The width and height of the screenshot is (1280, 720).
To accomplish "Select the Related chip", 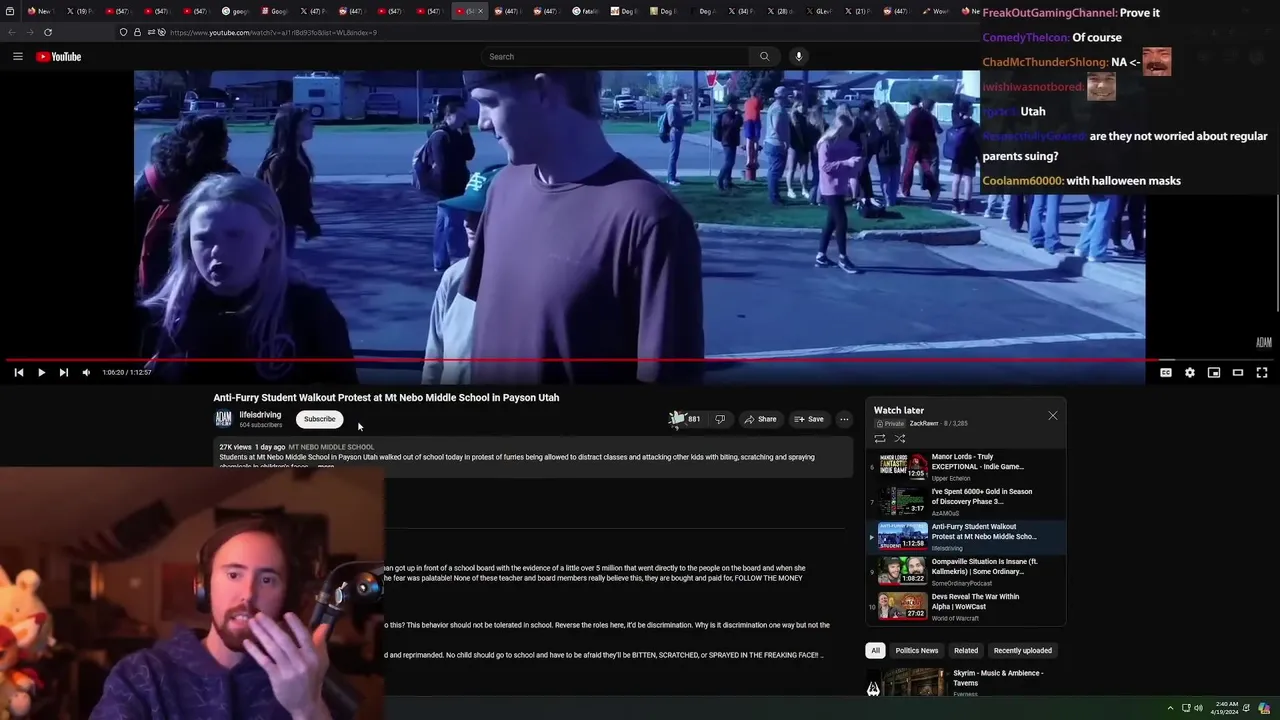I will 966,650.
